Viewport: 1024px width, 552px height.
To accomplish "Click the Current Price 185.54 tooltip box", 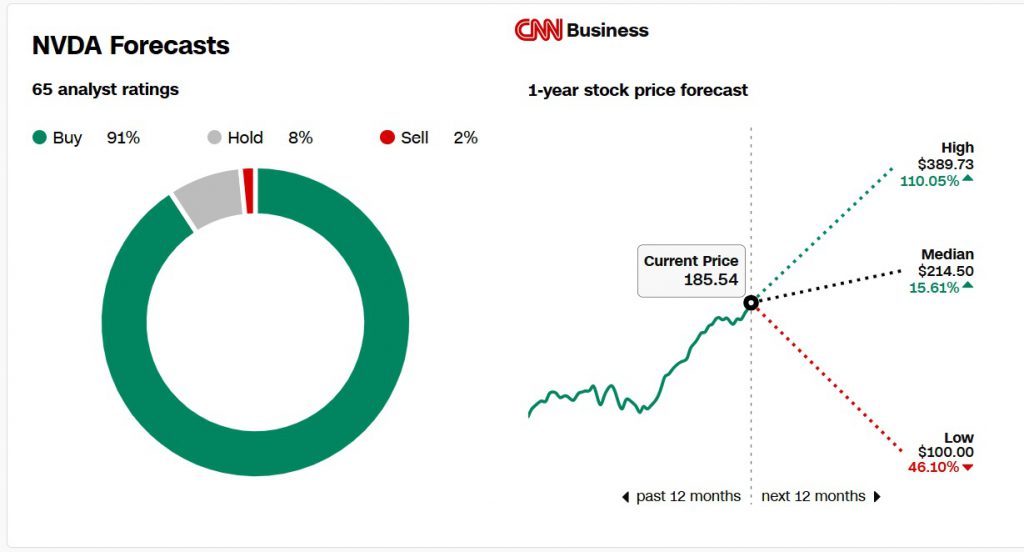I will click(690, 271).
